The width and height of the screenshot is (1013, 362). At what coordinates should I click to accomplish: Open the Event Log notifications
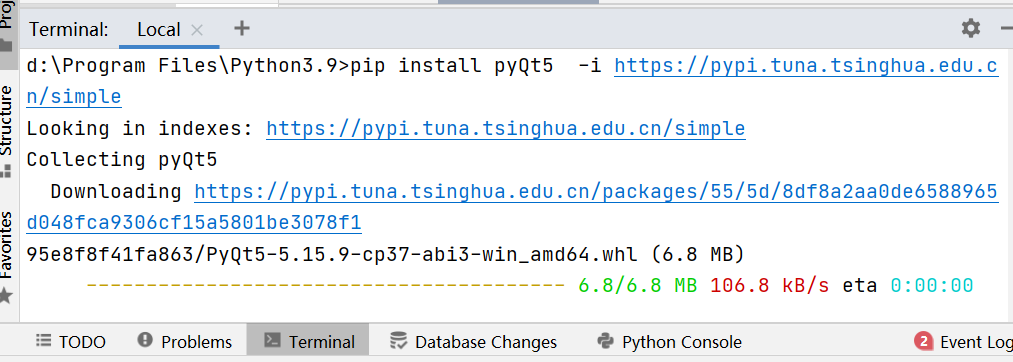[963, 342]
